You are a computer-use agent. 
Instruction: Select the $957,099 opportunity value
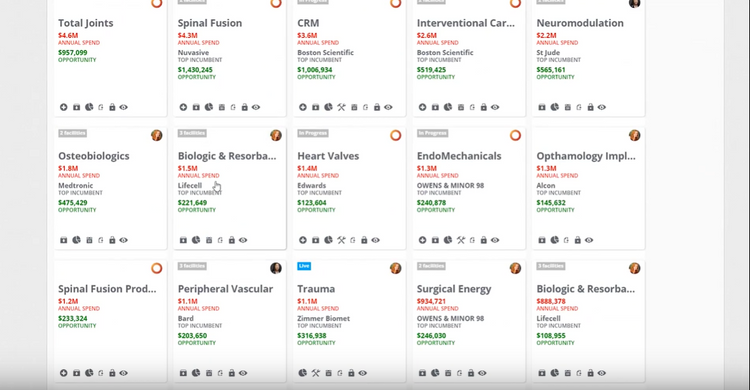(x=73, y=53)
